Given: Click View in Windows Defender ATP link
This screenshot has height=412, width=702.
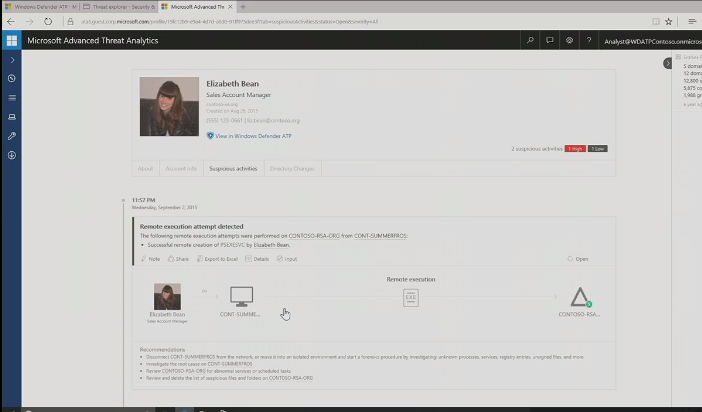Looking at the screenshot, I should coord(248,135).
